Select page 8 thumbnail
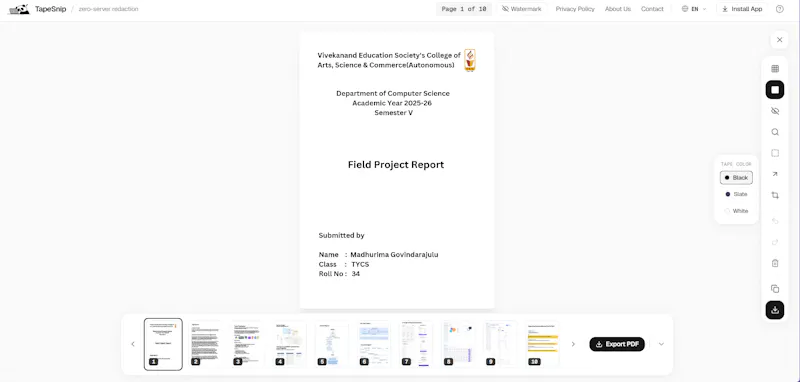Viewport: 800px width, 382px height. pyautogui.click(x=458, y=344)
